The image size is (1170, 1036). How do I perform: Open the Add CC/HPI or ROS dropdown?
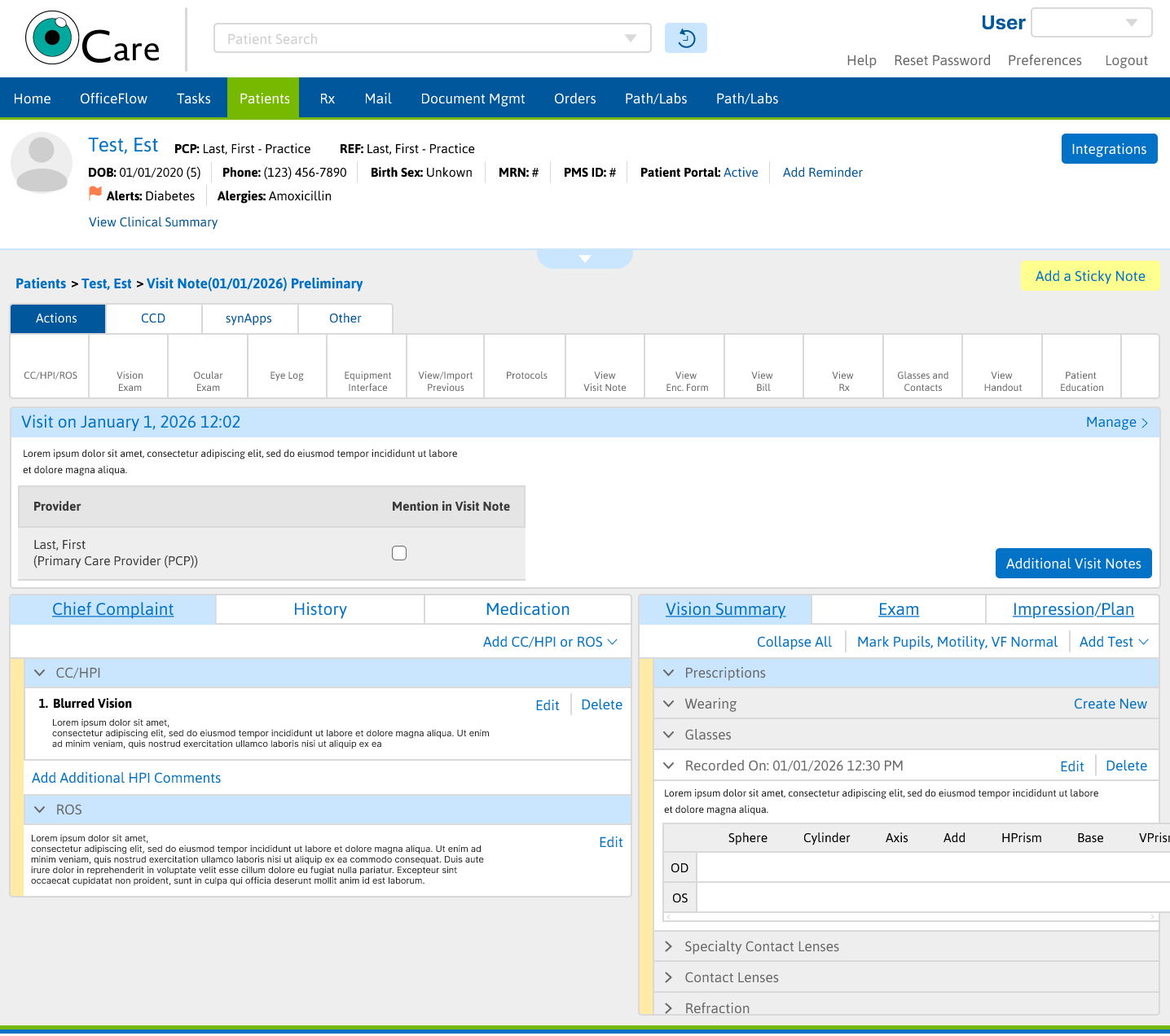coord(550,642)
